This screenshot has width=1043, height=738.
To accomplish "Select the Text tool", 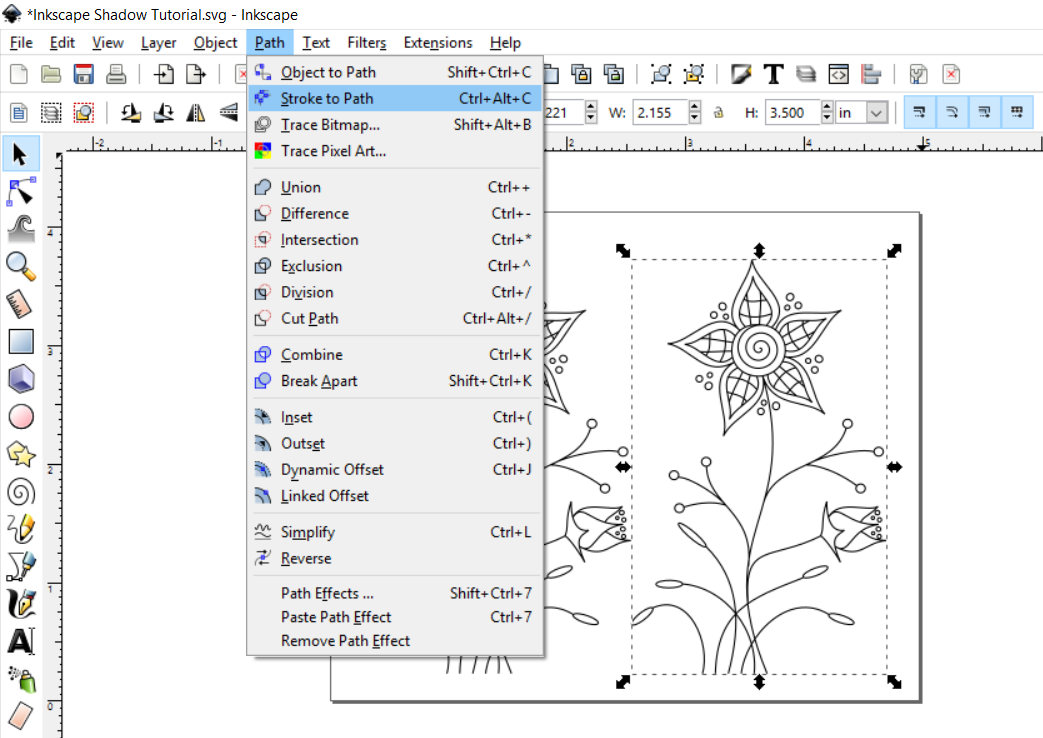I will pyautogui.click(x=20, y=640).
